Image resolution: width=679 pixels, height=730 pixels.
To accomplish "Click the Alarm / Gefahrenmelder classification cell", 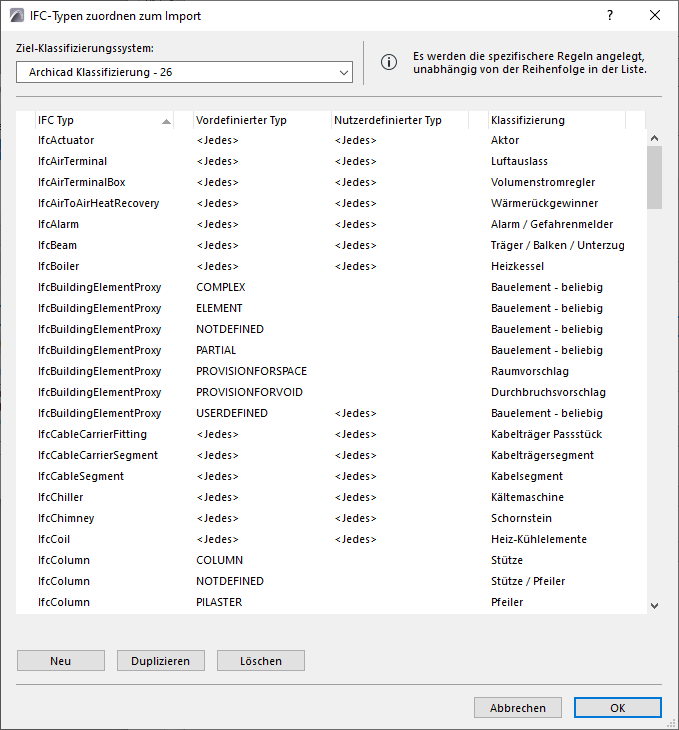I will [x=552, y=224].
